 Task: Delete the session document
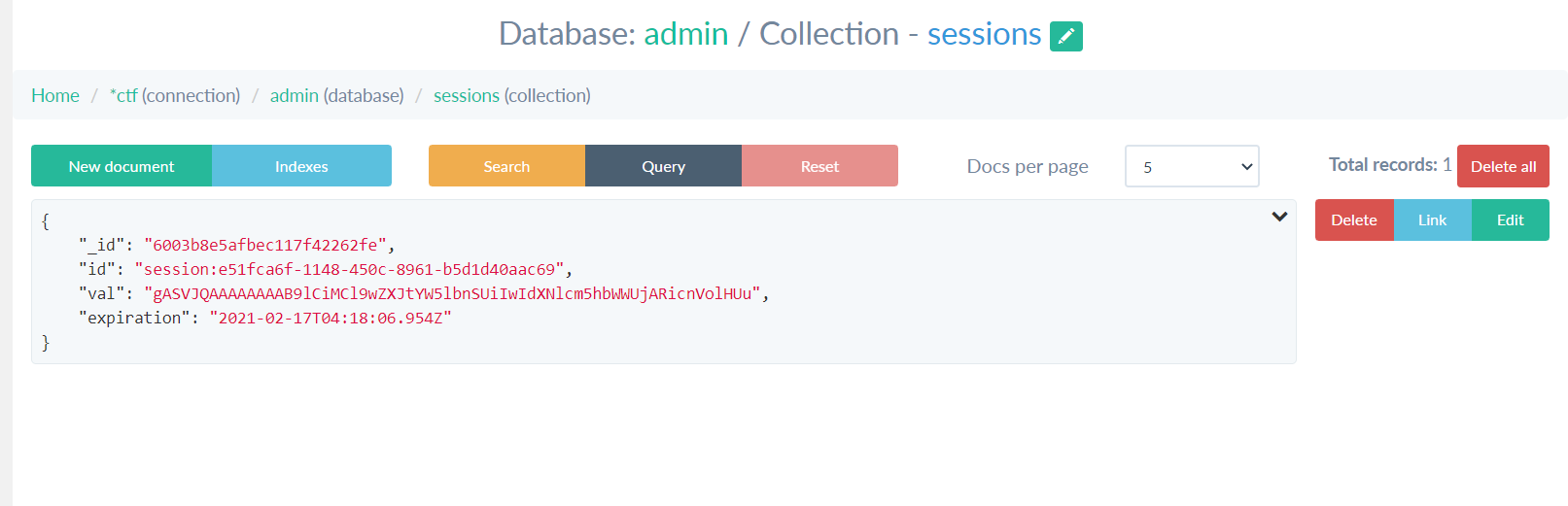1353,220
